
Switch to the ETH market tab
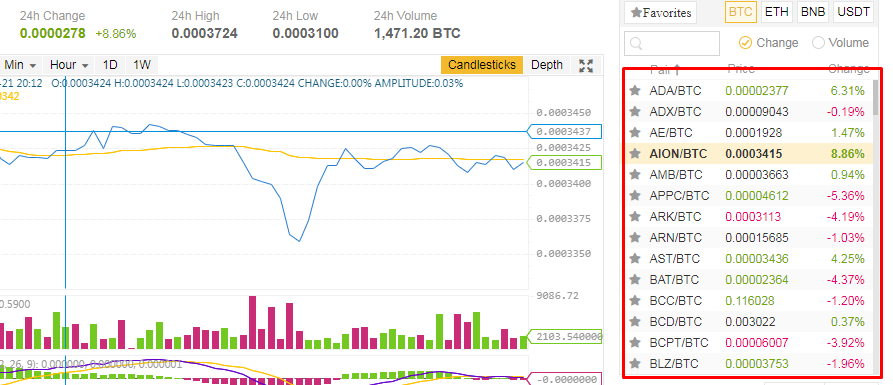tap(777, 12)
